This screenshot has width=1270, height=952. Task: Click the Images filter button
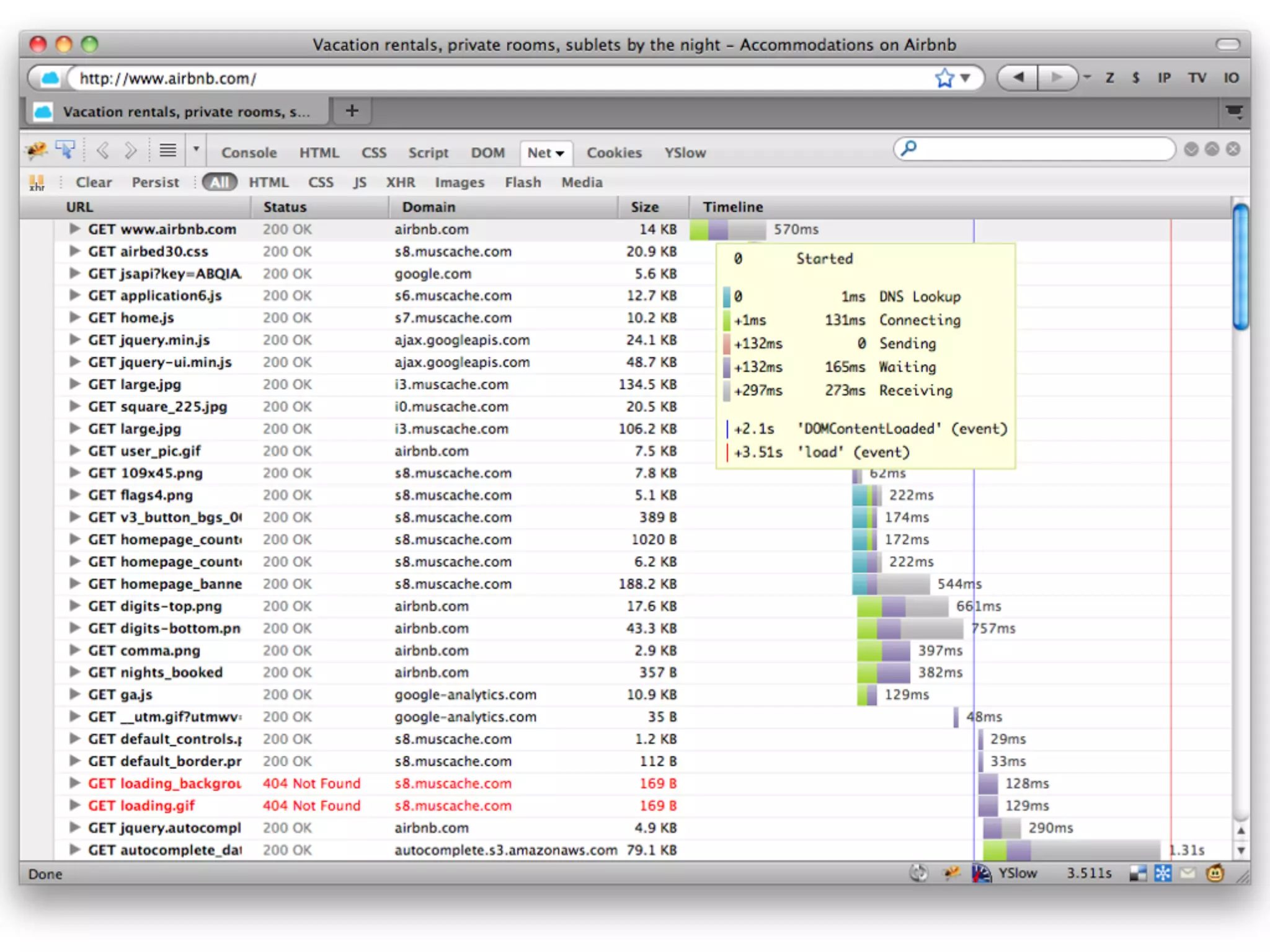point(459,183)
